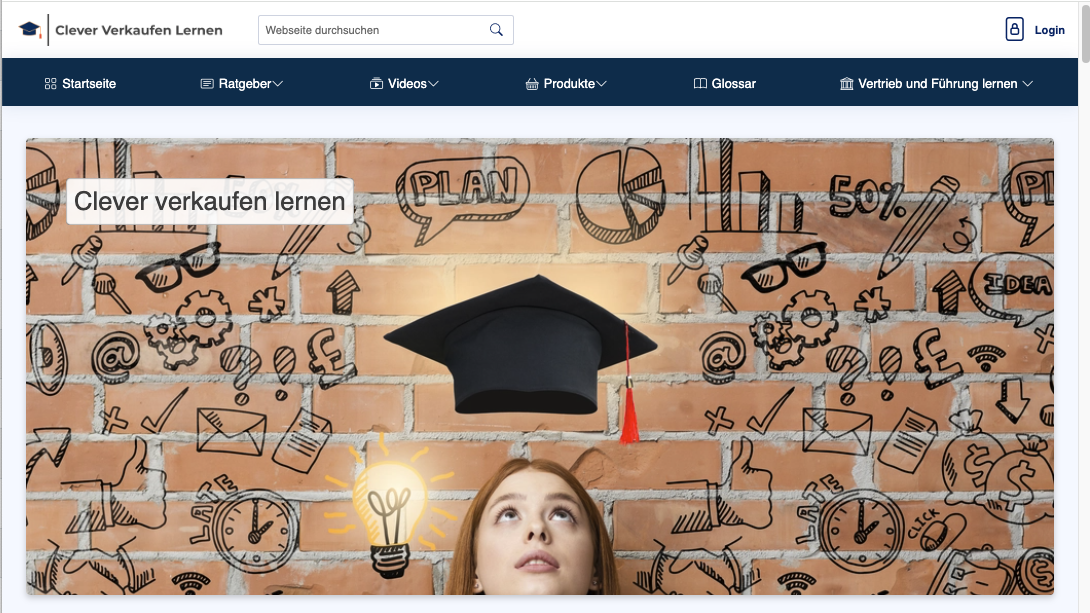1090x613 pixels.
Task: Click the graduation cap logo icon
Action: coord(31,28)
